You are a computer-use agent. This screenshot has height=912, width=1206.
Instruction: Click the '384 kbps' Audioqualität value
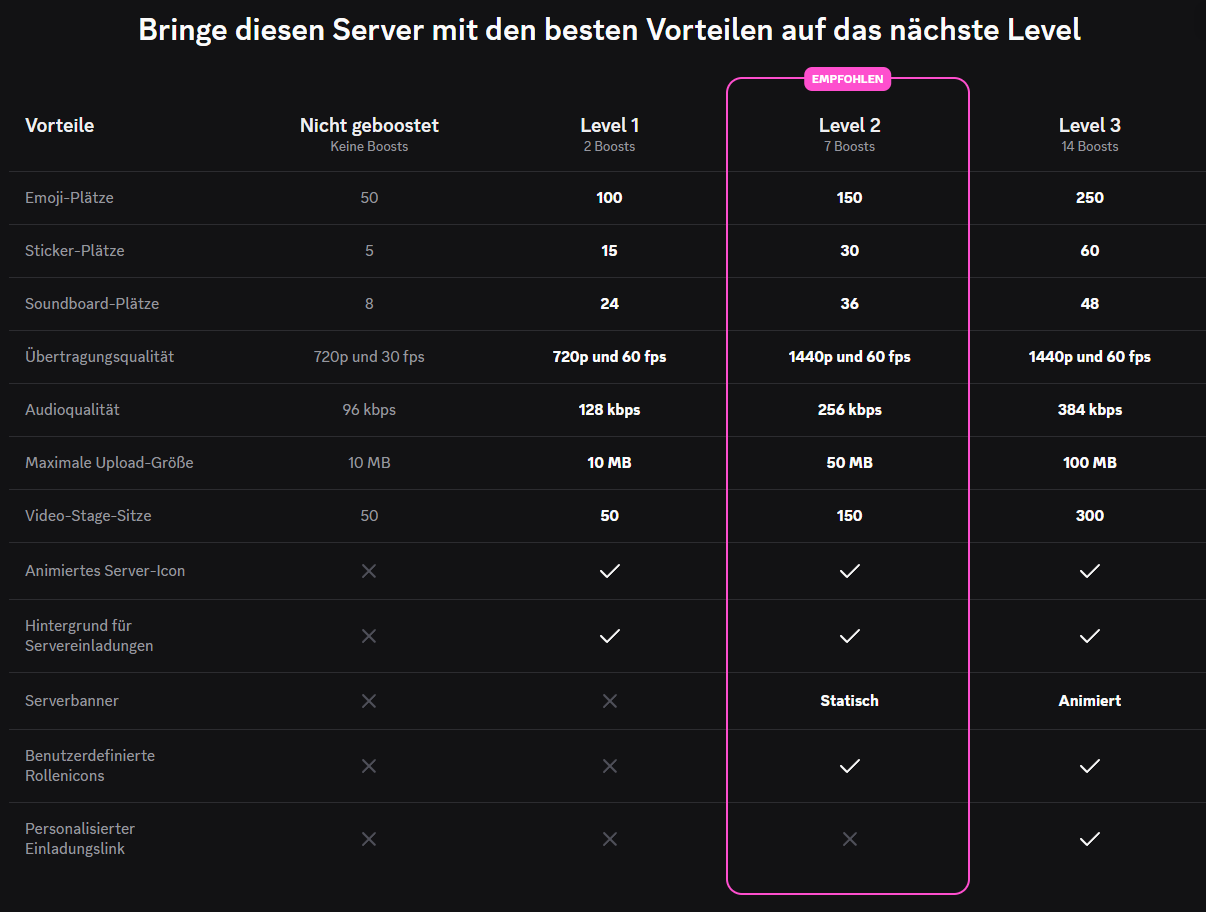click(x=1090, y=410)
